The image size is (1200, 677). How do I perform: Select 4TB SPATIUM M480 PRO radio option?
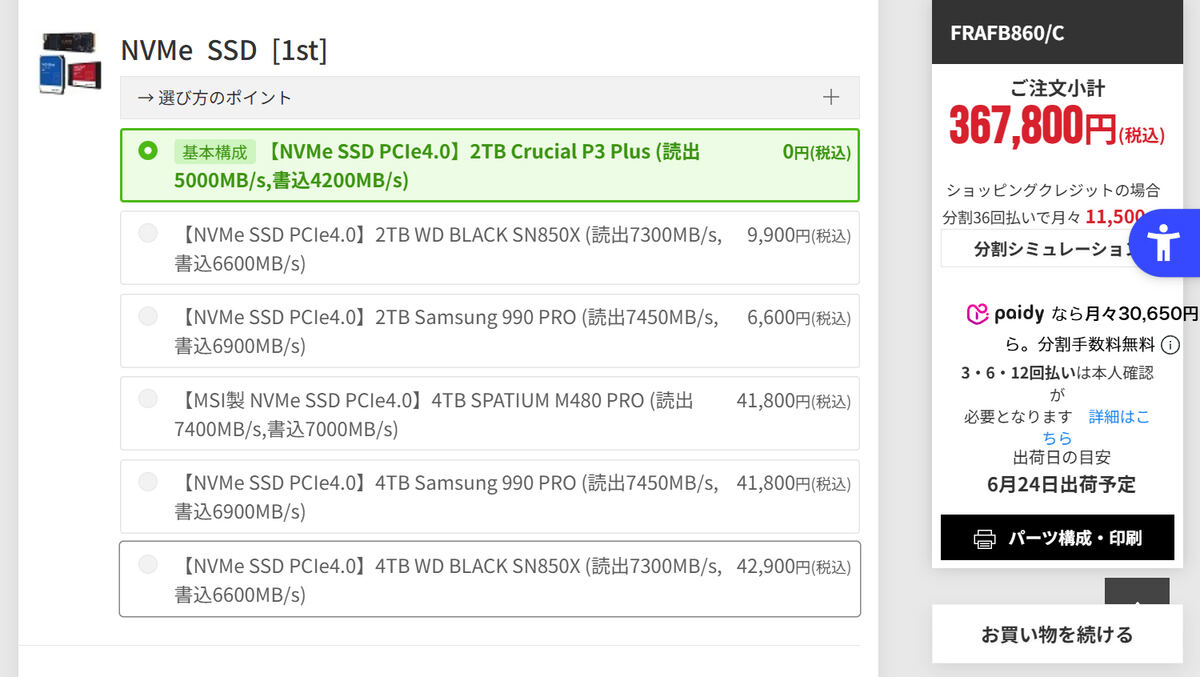click(x=148, y=398)
